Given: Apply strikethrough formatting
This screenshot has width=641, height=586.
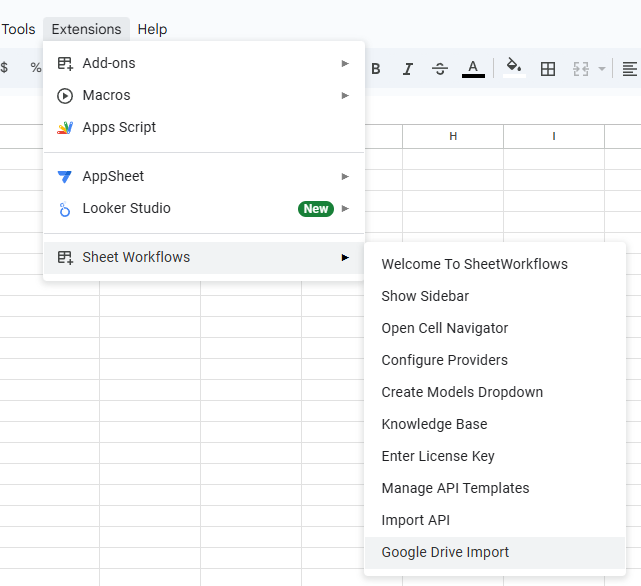Looking at the screenshot, I should coord(440,69).
